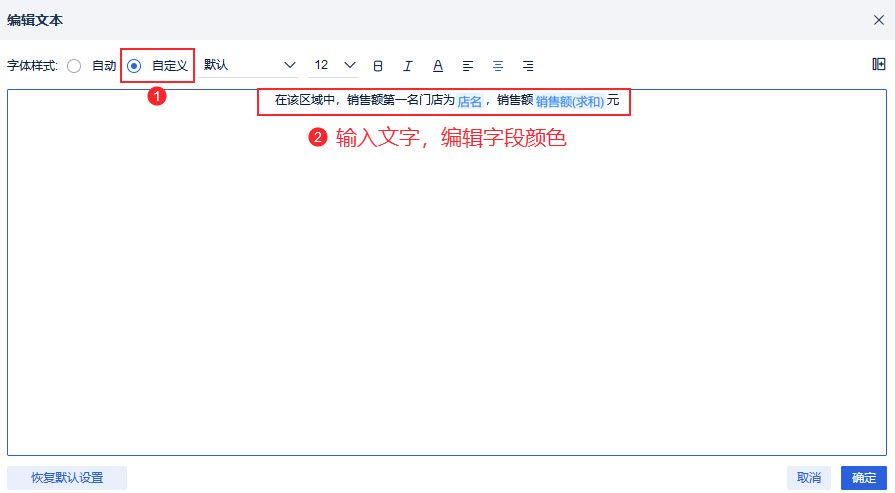Viewport: 895px width, 493px height.
Task: Toggle italic formatting icon
Action: [x=408, y=66]
